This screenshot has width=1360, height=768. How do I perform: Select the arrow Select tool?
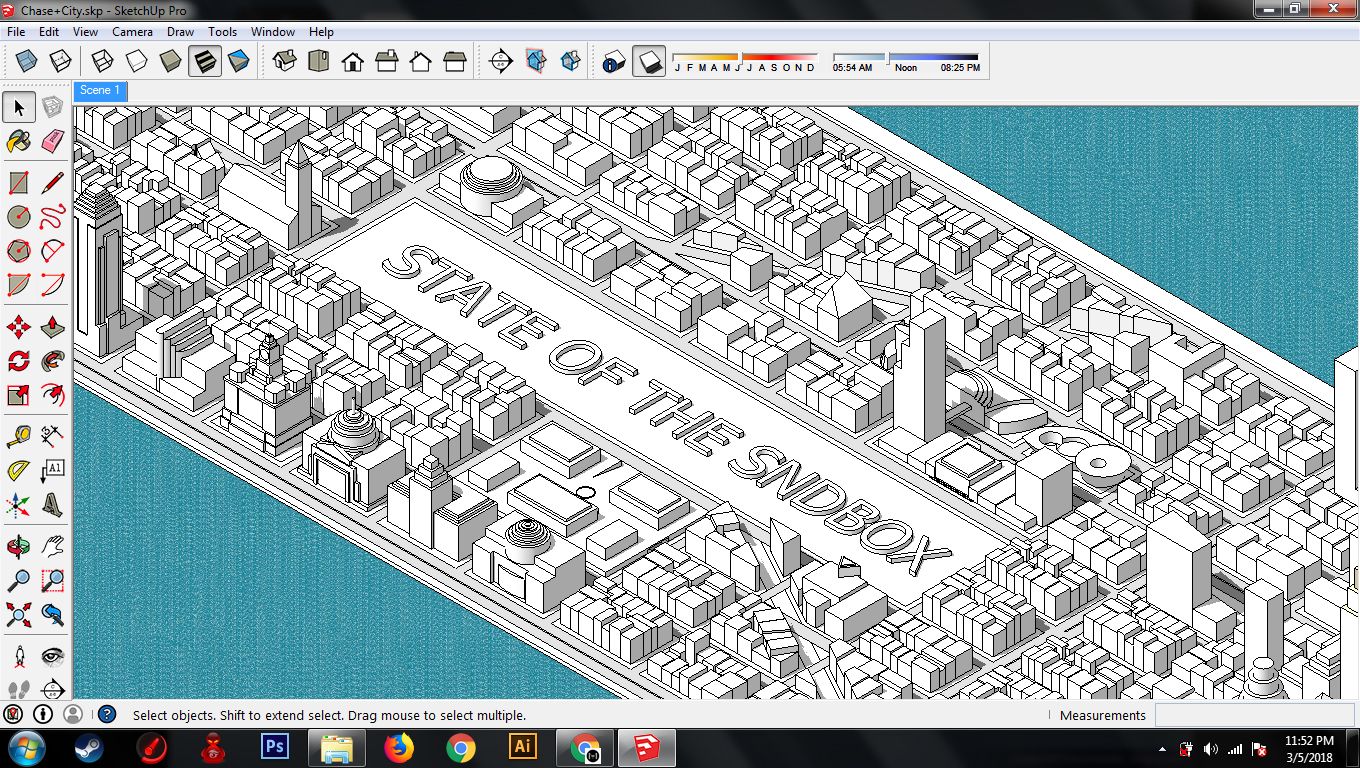click(x=19, y=107)
